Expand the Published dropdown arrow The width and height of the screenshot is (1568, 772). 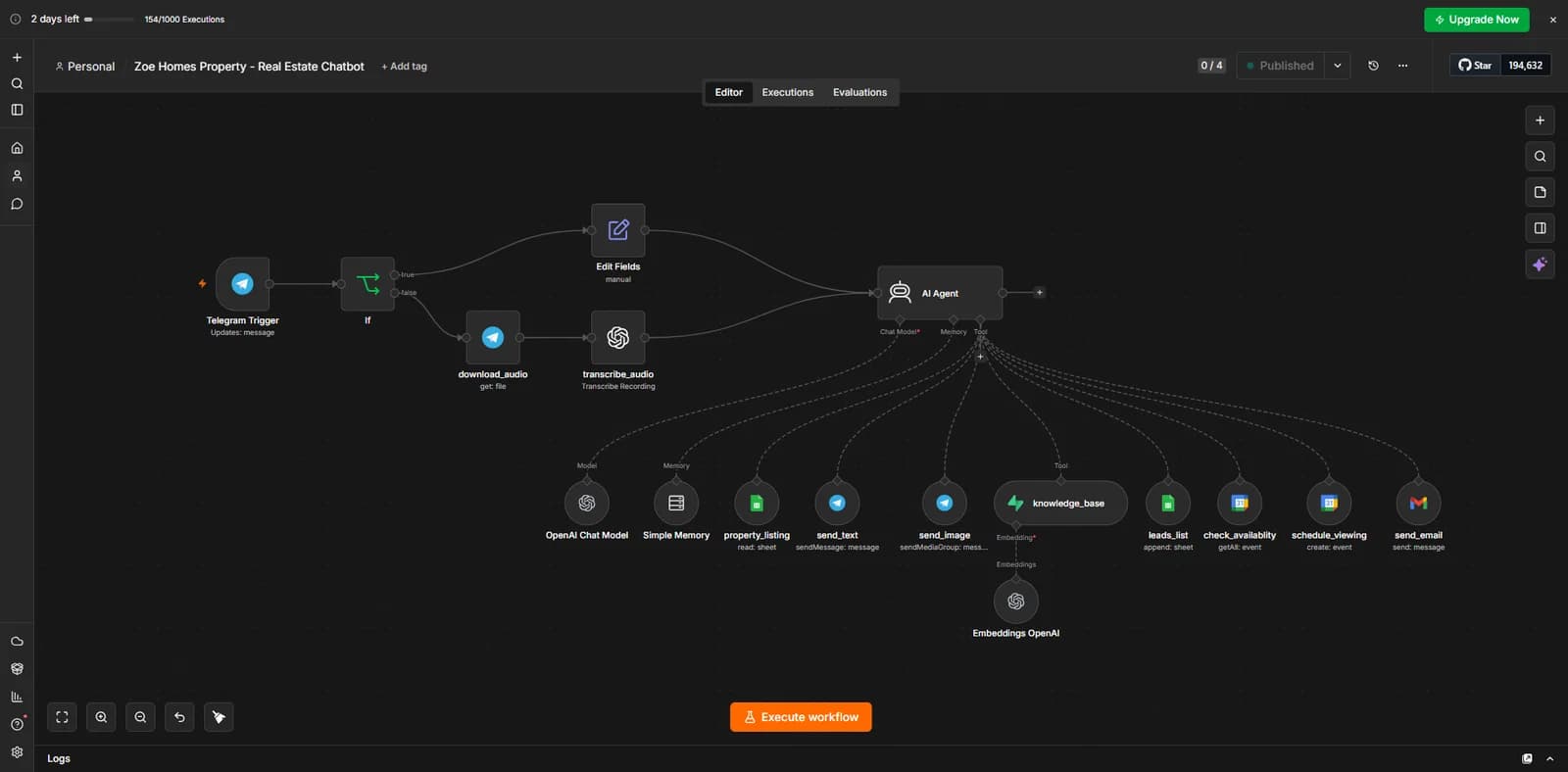1338,66
